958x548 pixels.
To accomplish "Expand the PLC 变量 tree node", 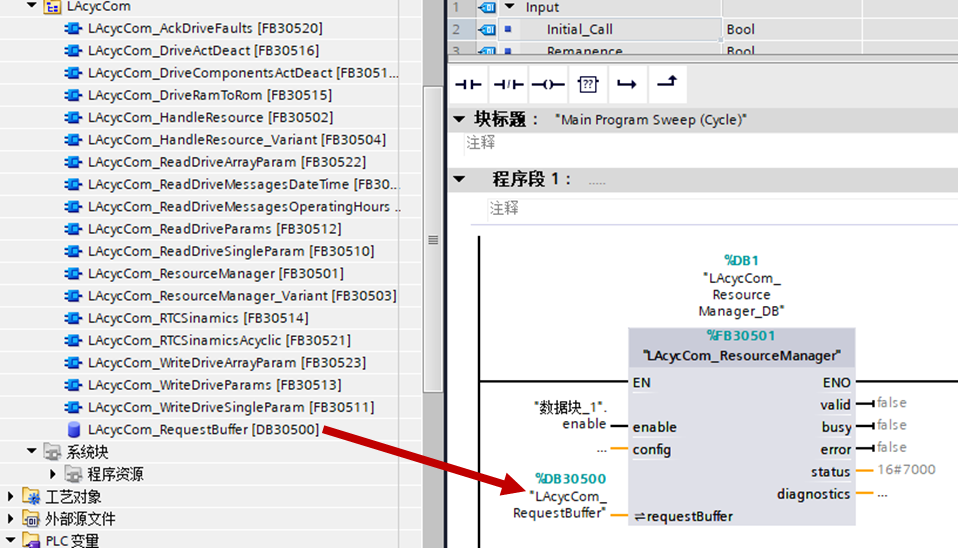I will 11,541.
